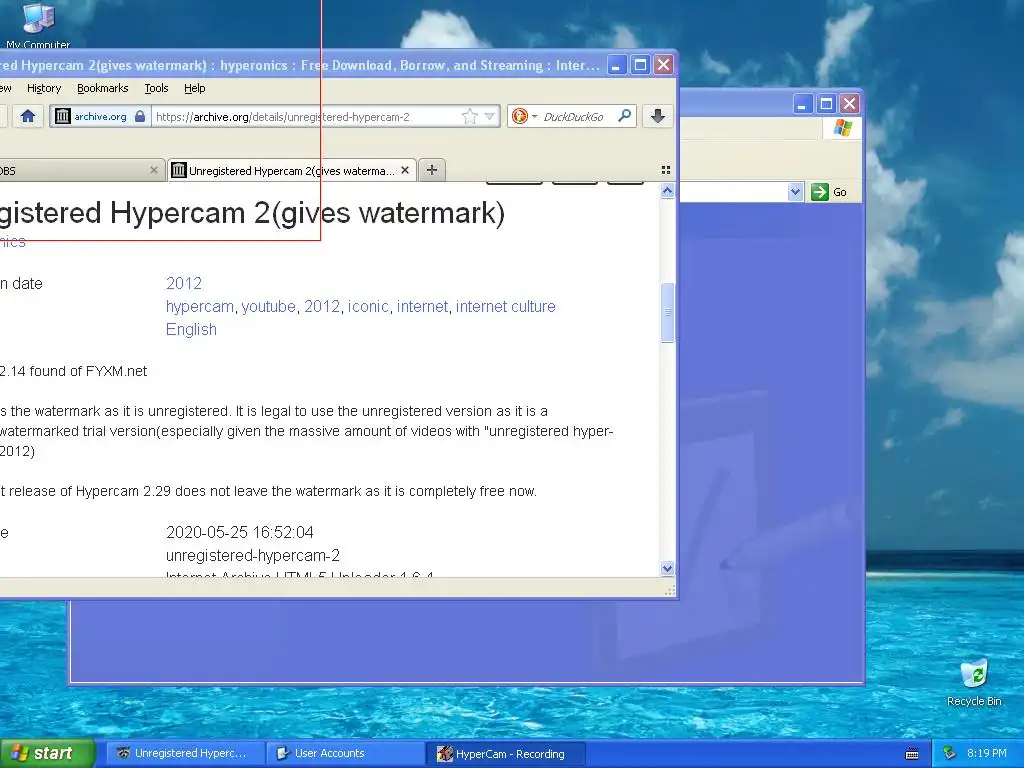Click the Go button in User Accounts window

829,192
